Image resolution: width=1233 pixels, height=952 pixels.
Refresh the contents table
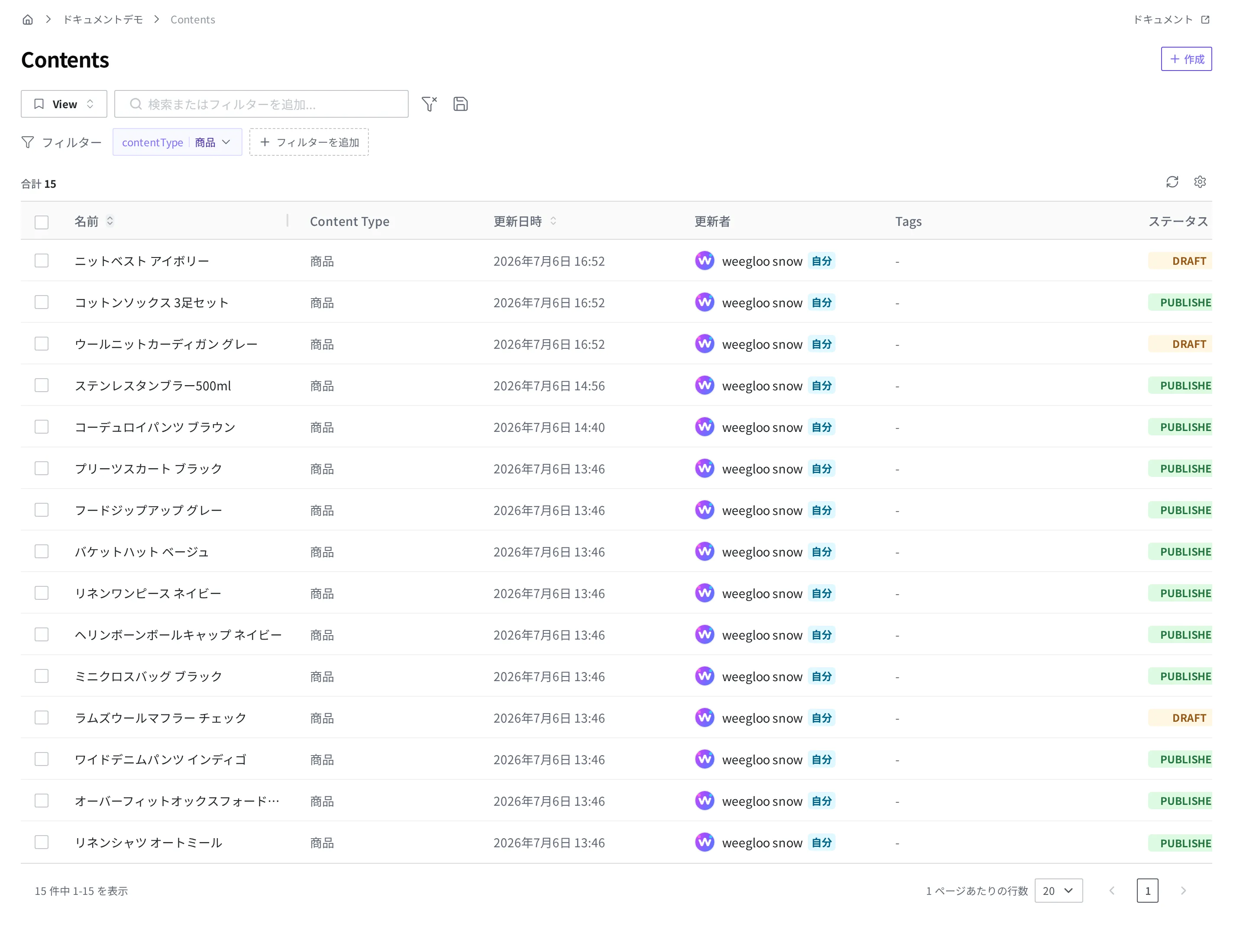1172,182
